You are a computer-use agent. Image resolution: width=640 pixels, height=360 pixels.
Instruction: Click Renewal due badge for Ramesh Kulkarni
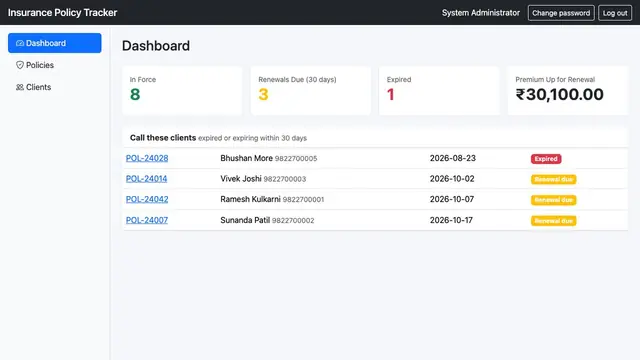[x=553, y=200]
